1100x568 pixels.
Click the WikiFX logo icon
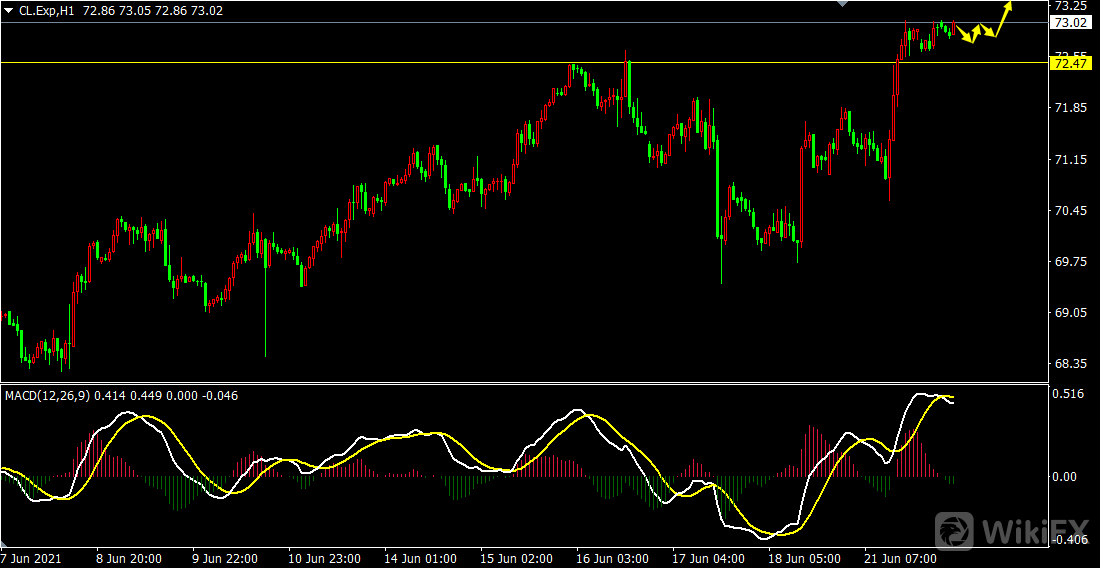956,530
